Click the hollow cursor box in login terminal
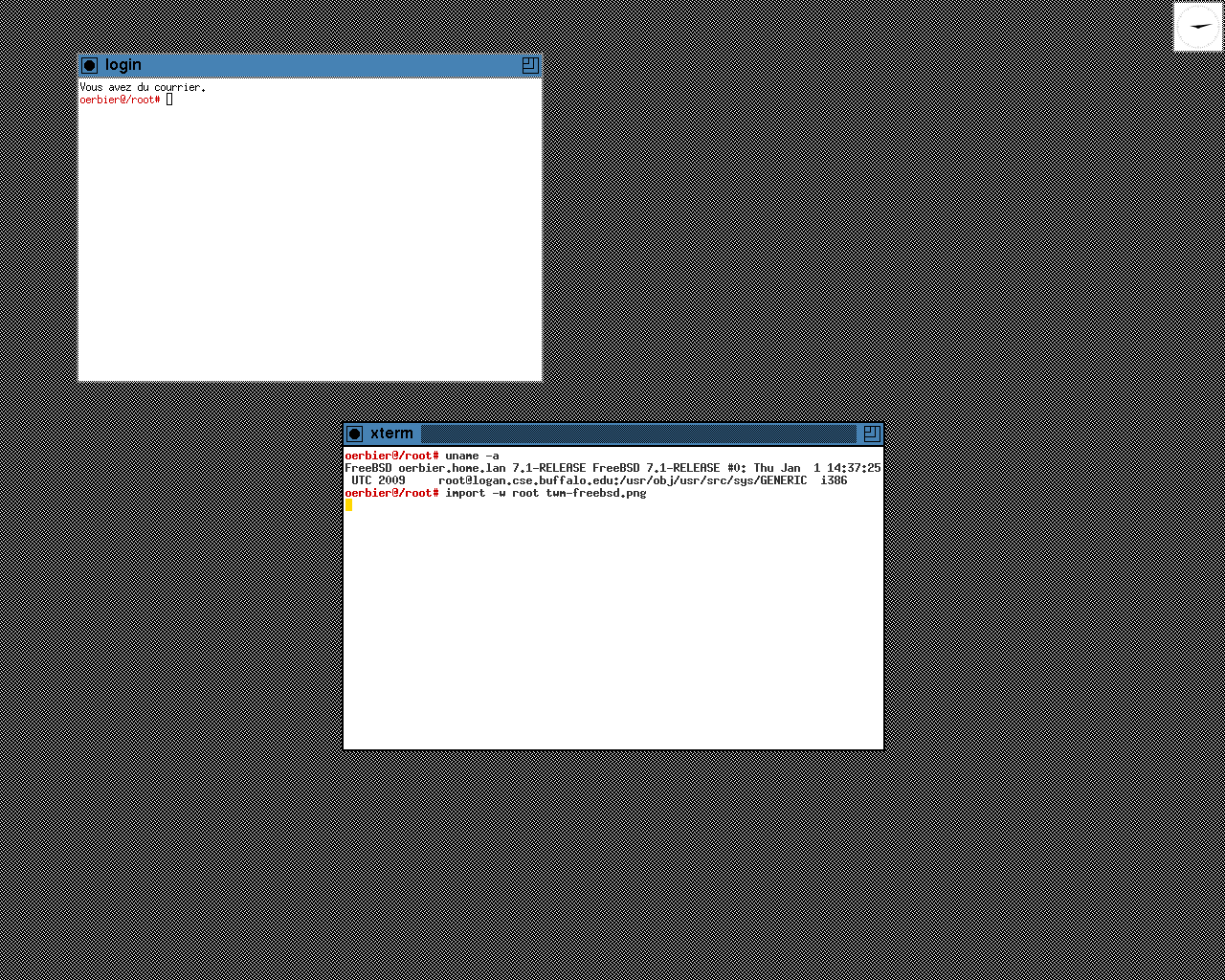1225x980 pixels. point(169,100)
